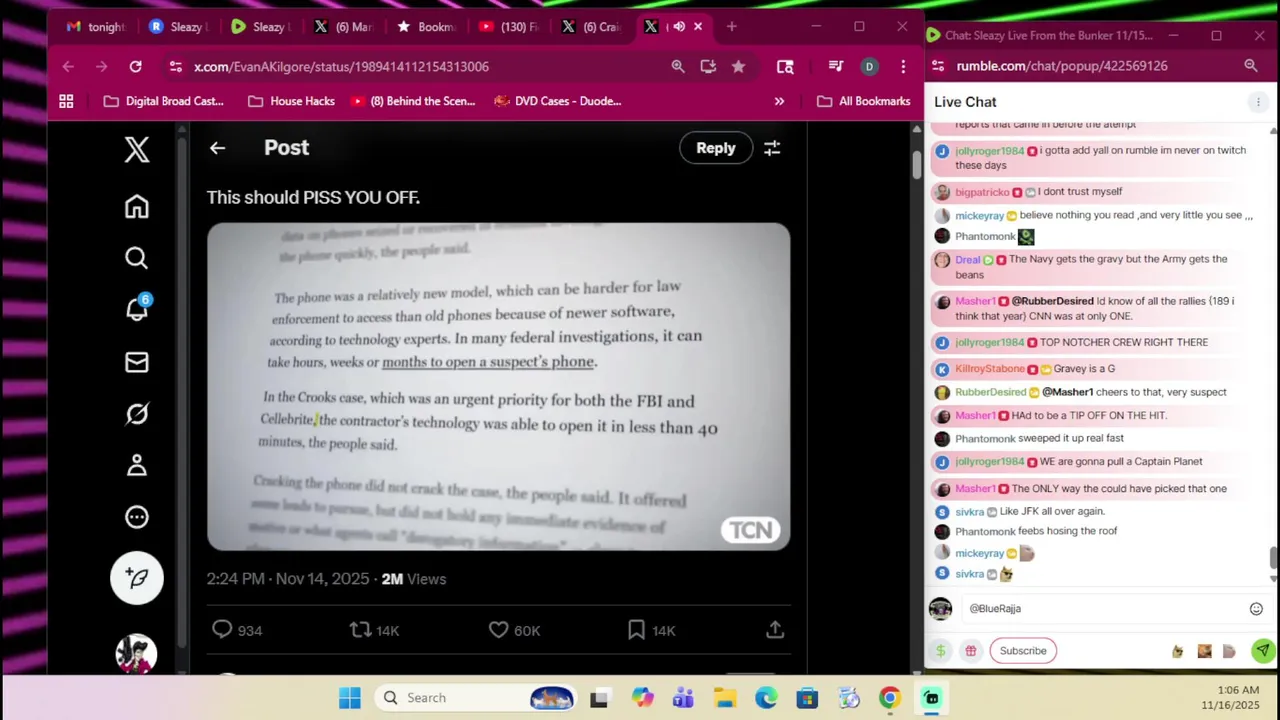Image resolution: width=1280 pixels, height=720 pixels.
Task: Mute audio on the active X tab
Action: click(x=679, y=27)
